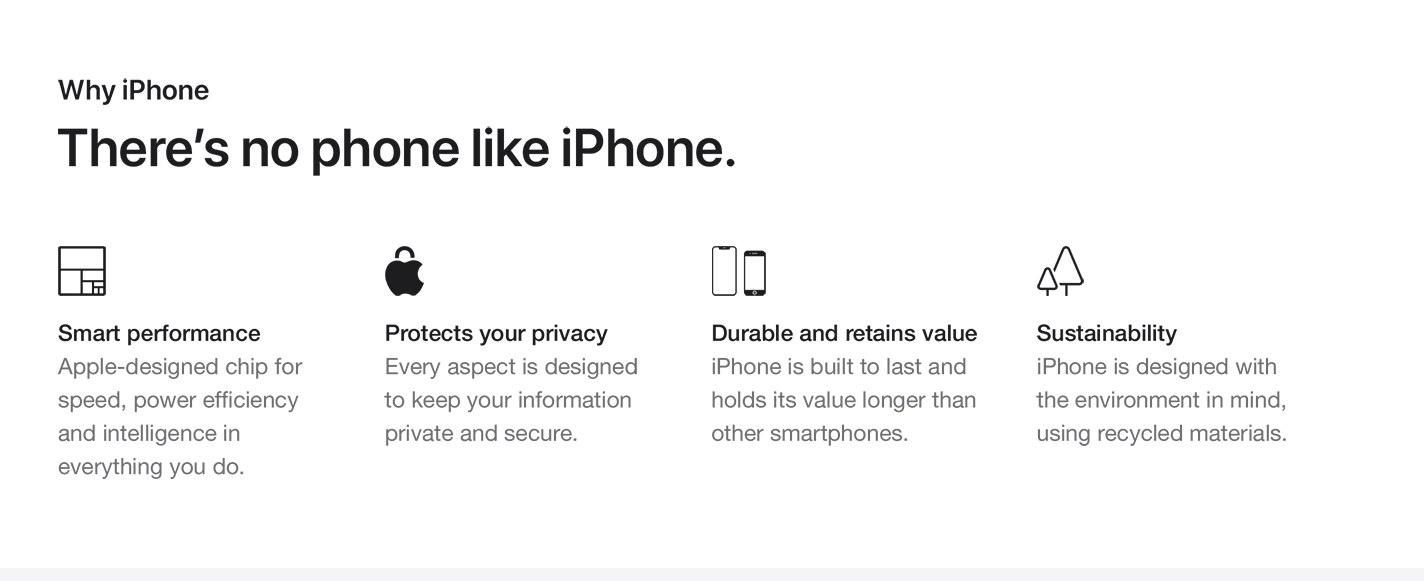Select the "Protects your privacy" heading
Viewport: 1424px width, 581px height.
496,333
